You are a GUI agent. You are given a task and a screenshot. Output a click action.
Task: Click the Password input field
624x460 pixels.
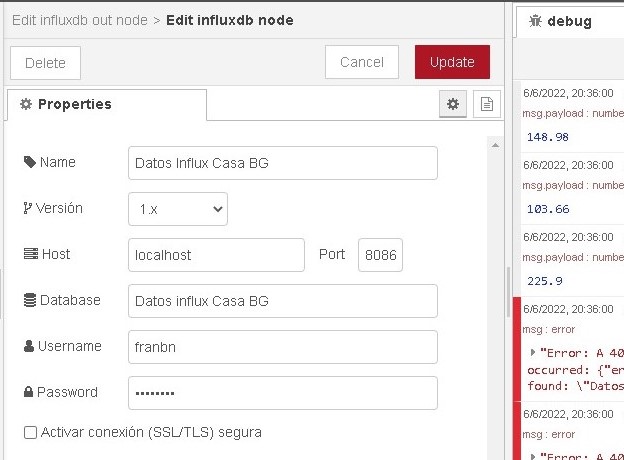(x=283, y=393)
